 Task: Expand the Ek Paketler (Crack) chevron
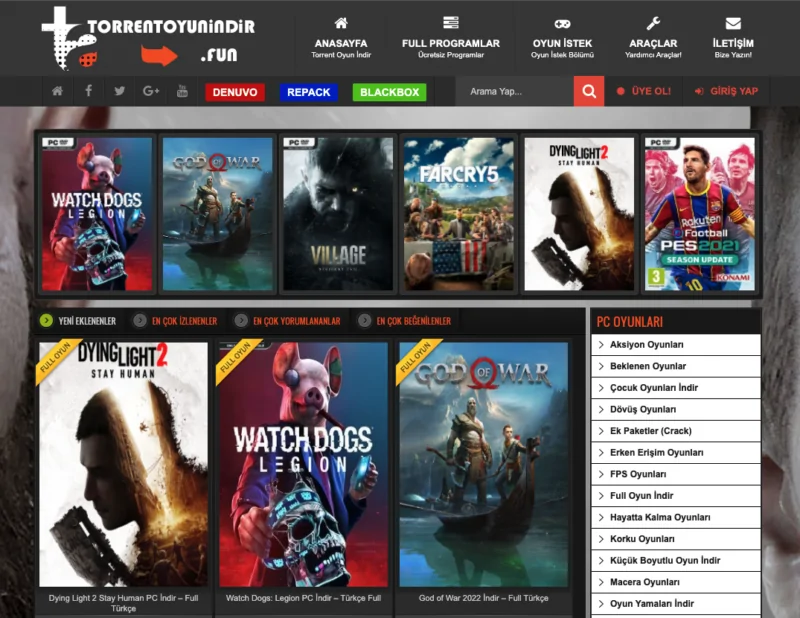tap(601, 431)
